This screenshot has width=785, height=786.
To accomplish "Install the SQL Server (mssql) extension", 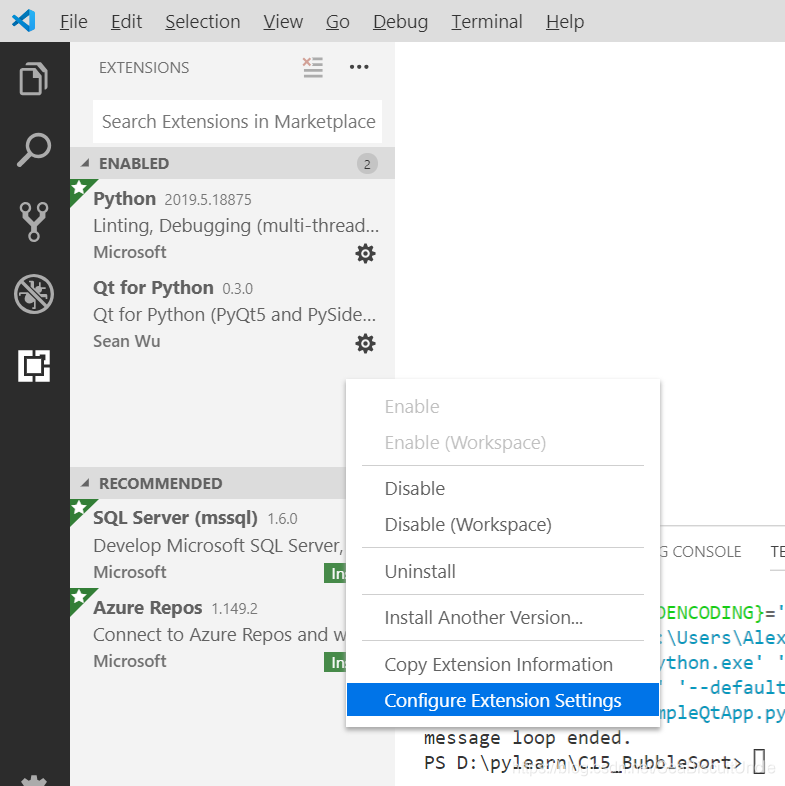I will [335, 573].
